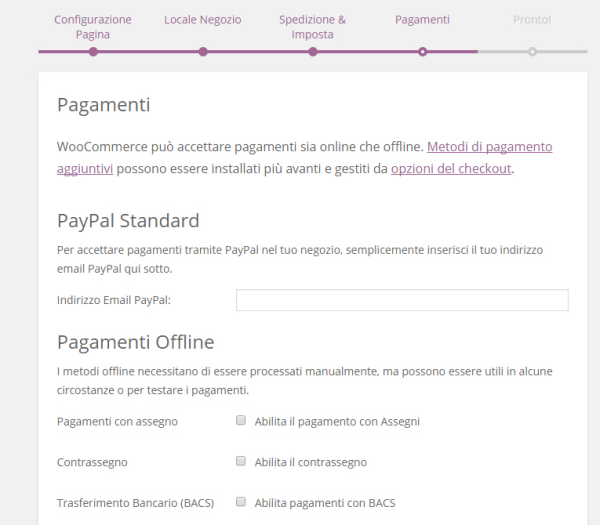Select the Pagamenti step label

click(x=422, y=20)
